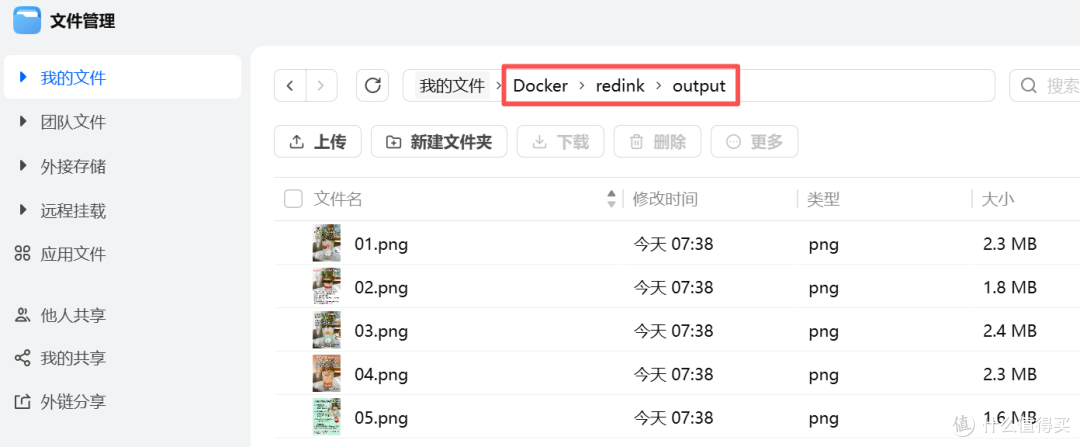1080x447 pixels.
Task: Toggle the select-all checkbox in header
Action: [293, 199]
